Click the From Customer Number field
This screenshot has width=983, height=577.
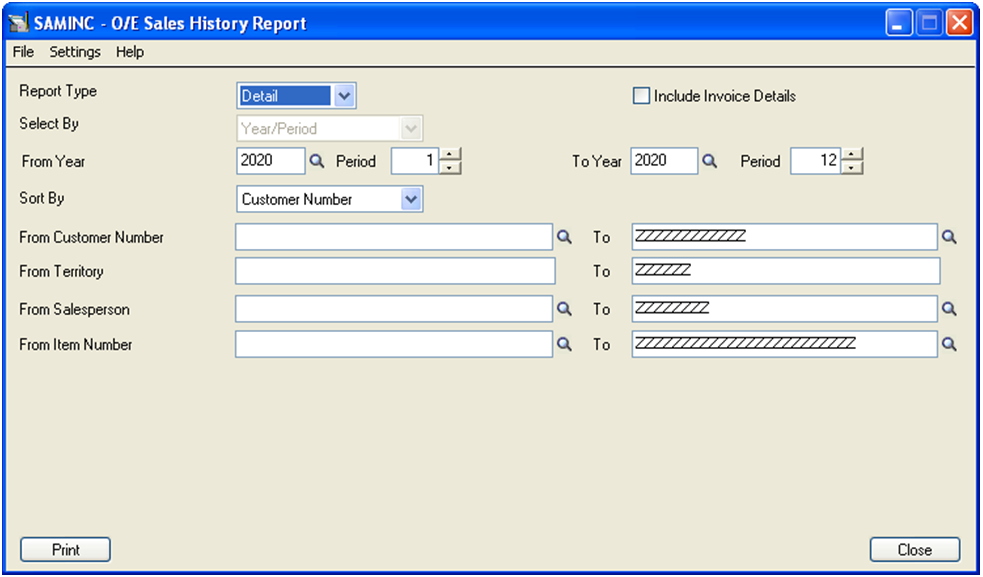coord(394,237)
